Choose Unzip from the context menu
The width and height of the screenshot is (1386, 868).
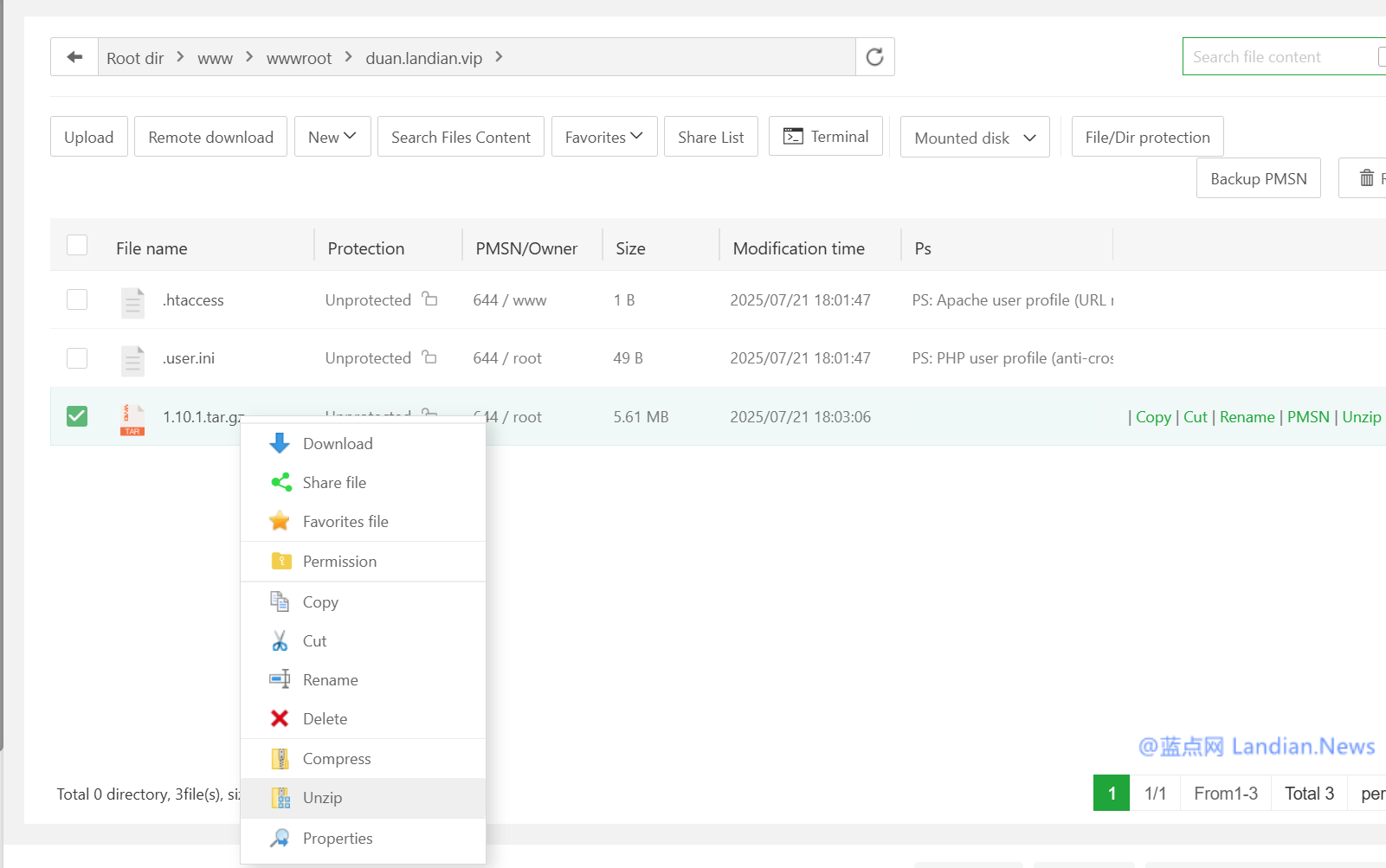coord(322,798)
